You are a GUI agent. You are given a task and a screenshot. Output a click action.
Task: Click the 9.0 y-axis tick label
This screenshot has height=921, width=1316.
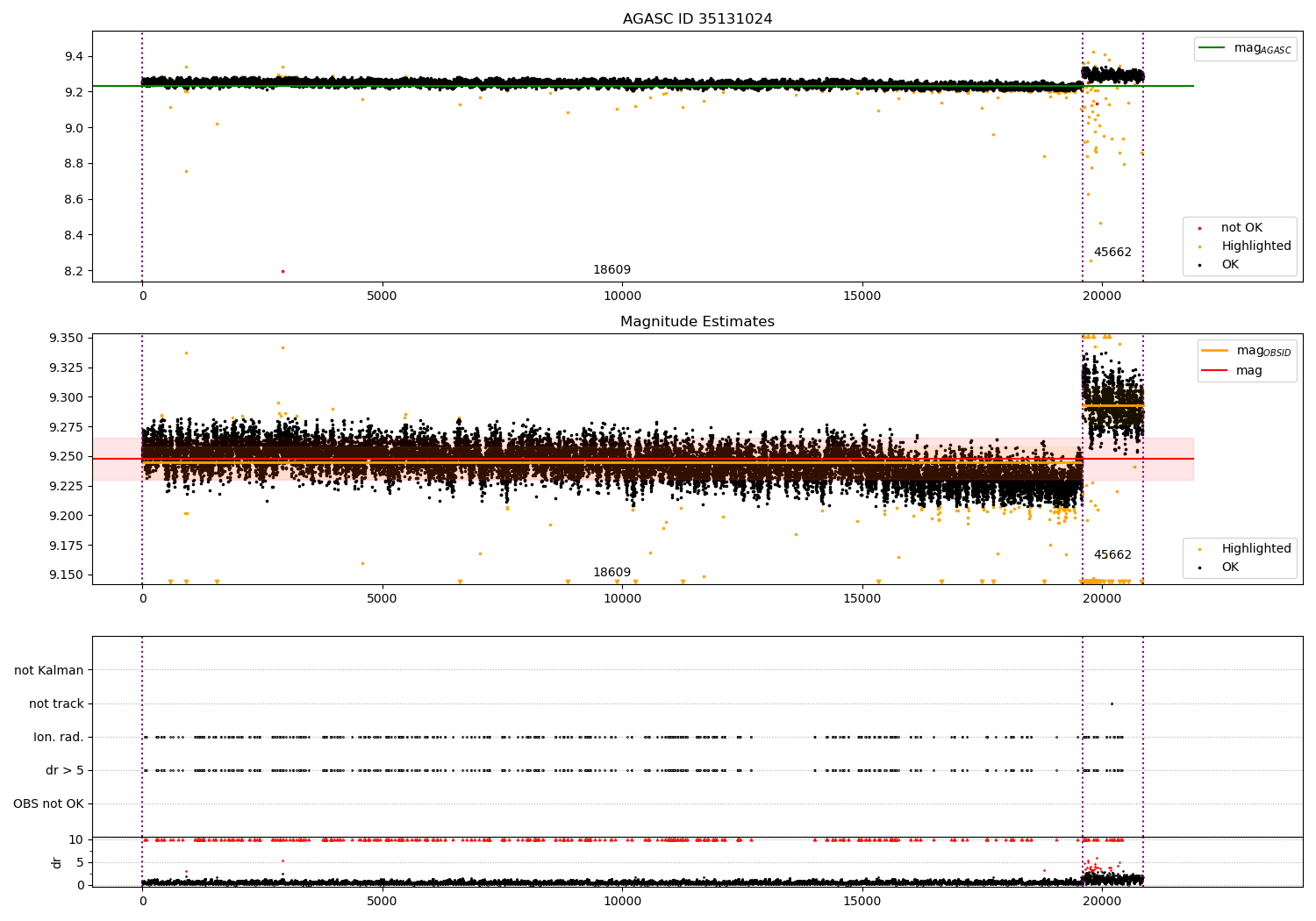point(74,128)
